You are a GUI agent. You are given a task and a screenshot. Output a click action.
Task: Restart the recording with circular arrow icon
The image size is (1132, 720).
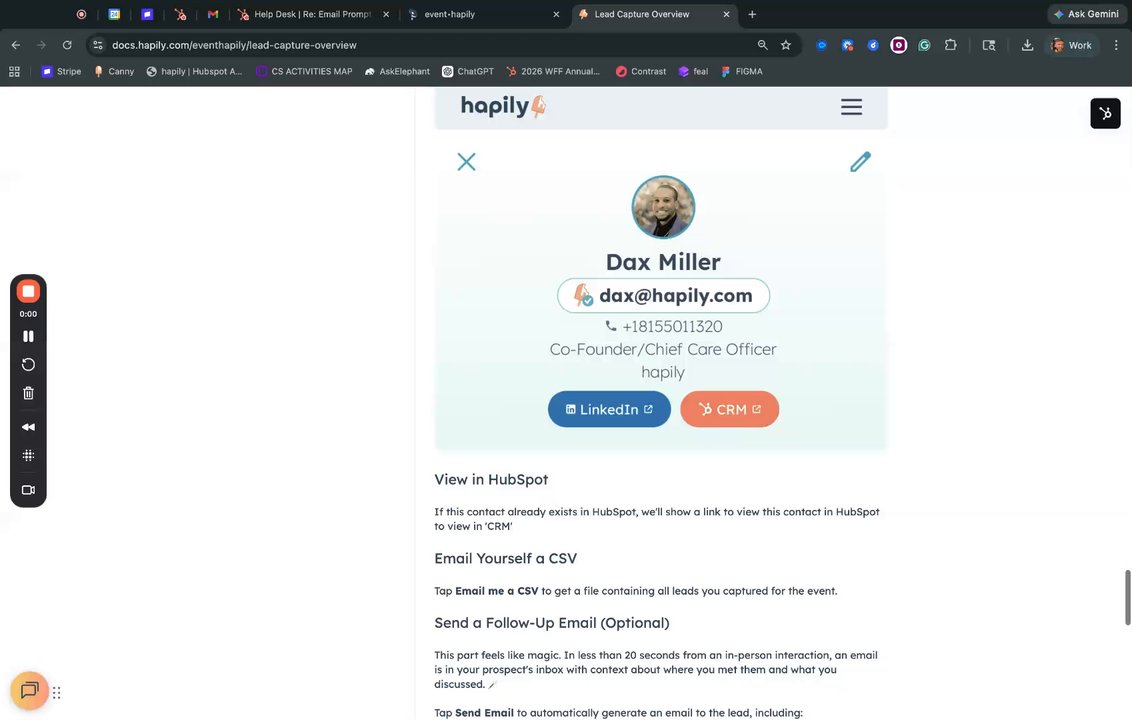coord(28,365)
